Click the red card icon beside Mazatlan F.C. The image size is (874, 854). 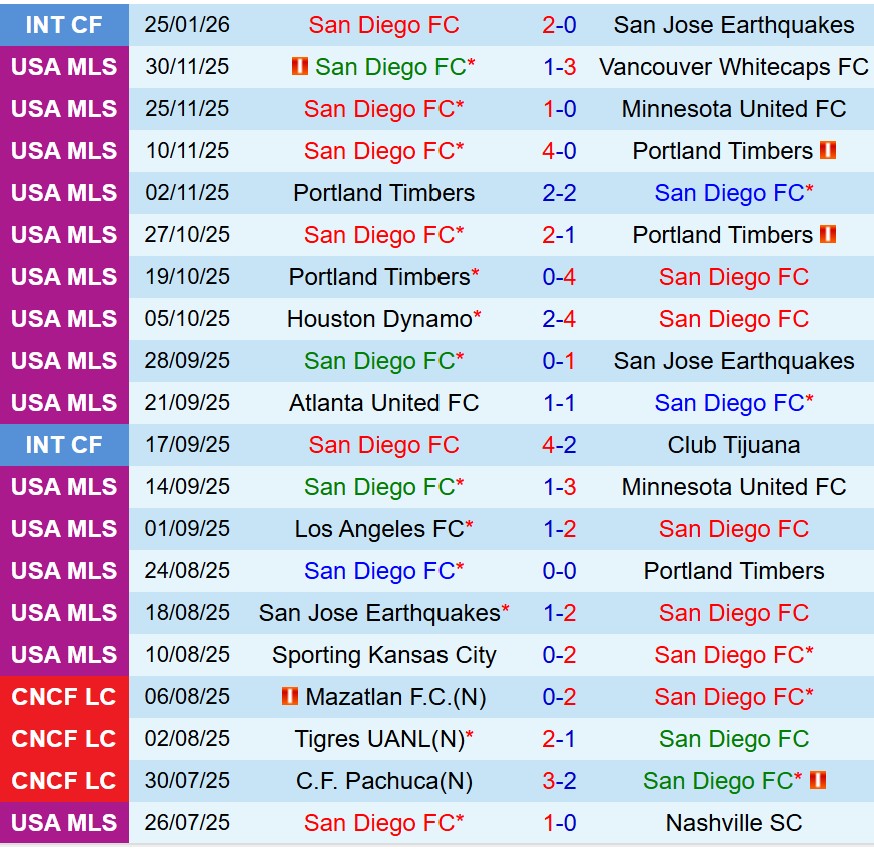coord(290,696)
